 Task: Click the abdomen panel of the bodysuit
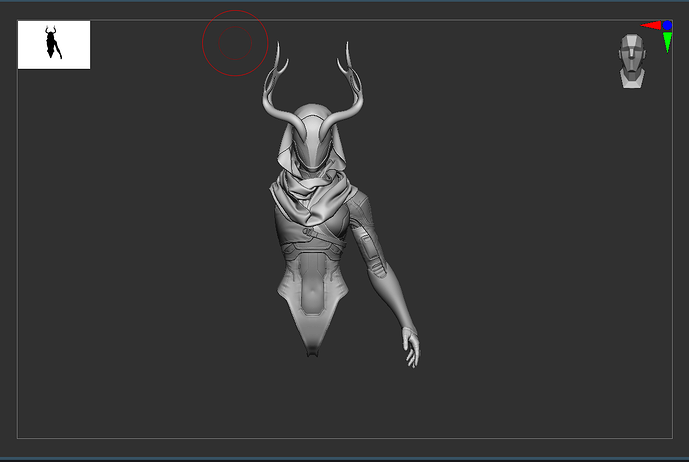(313, 292)
